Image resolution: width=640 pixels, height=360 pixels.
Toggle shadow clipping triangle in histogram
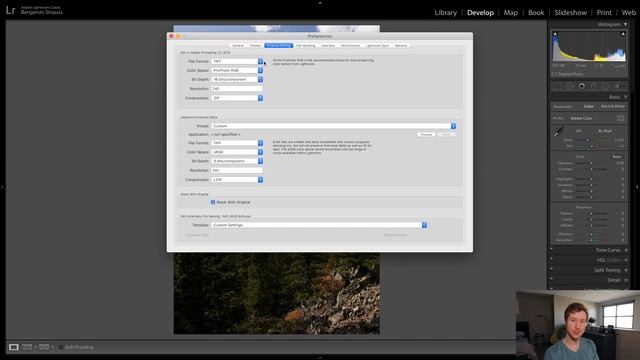click(x=555, y=34)
